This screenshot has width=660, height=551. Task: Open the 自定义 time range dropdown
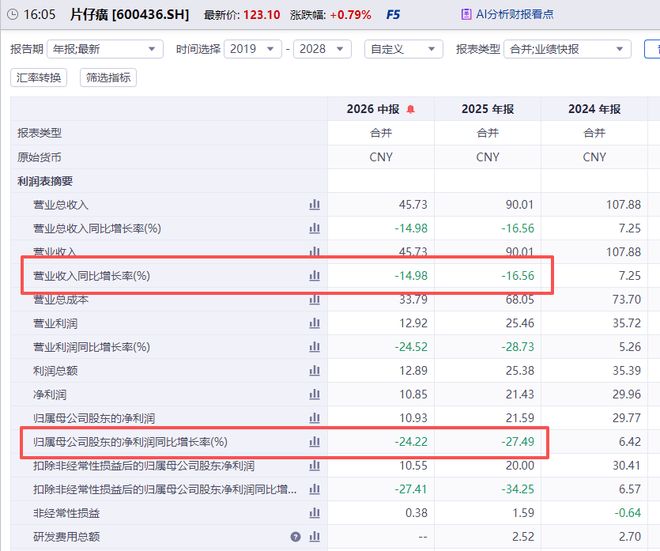404,49
